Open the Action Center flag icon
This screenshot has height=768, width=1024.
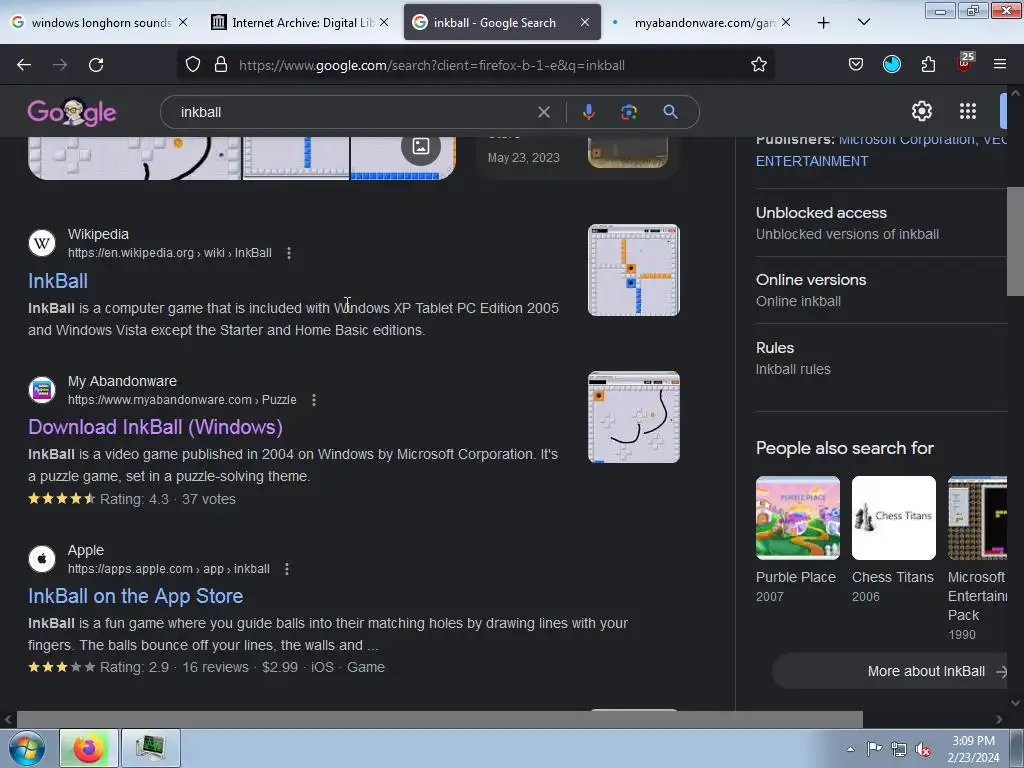[x=874, y=749]
